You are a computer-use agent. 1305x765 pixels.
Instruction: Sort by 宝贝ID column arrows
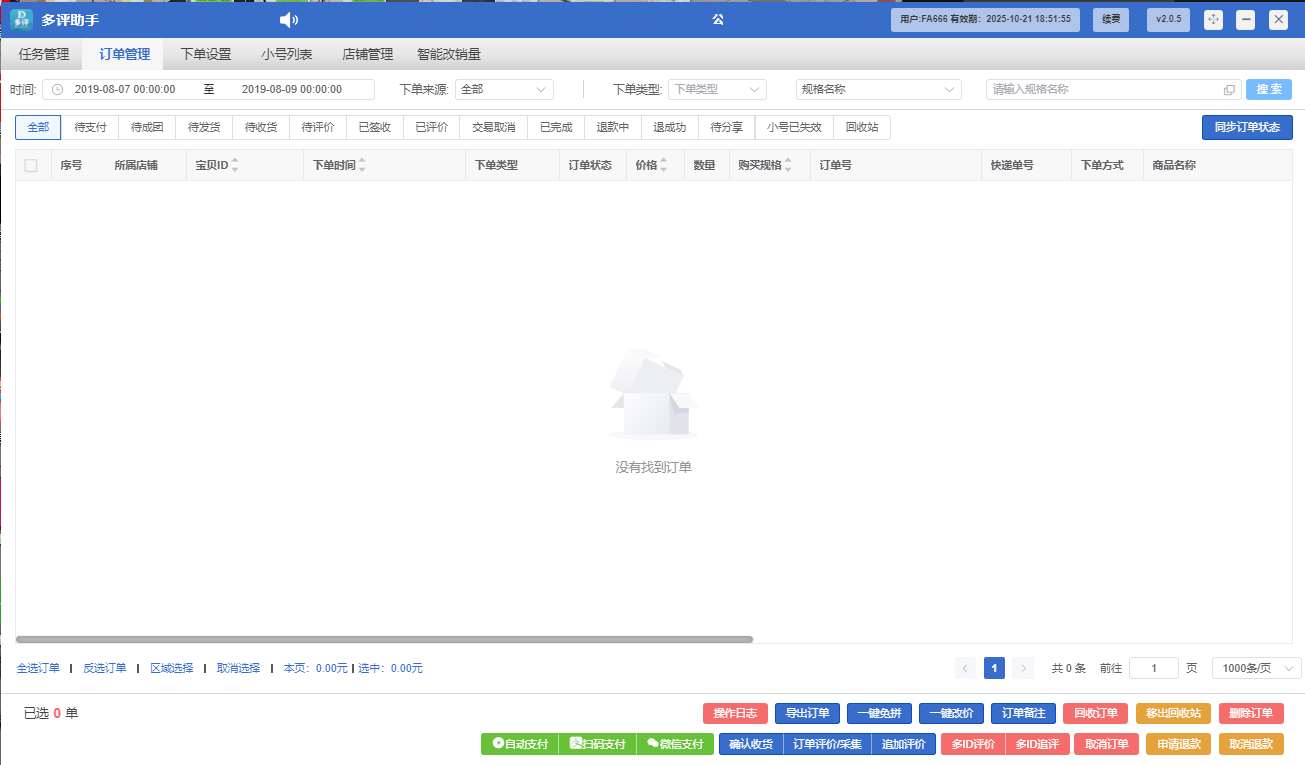tap(235, 165)
